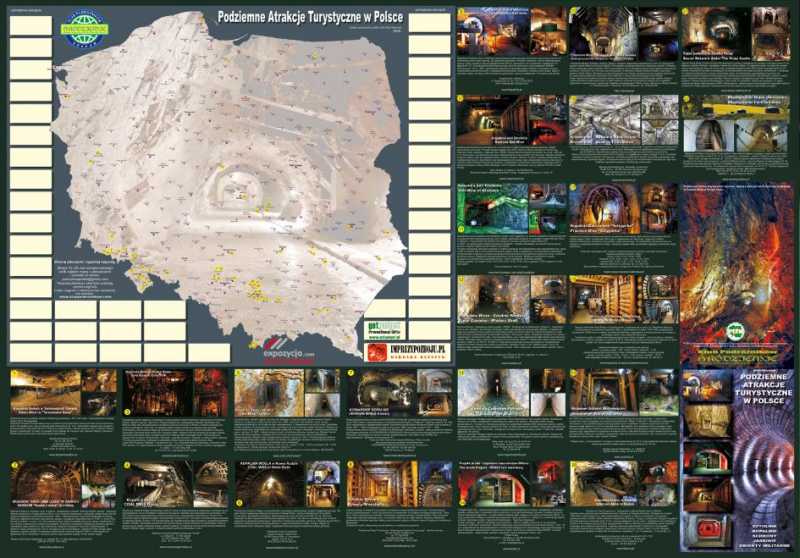Image resolution: width=800 pixels, height=558 pixels.
Task: Open the green-lit cave photo
Action: (492, 207)
